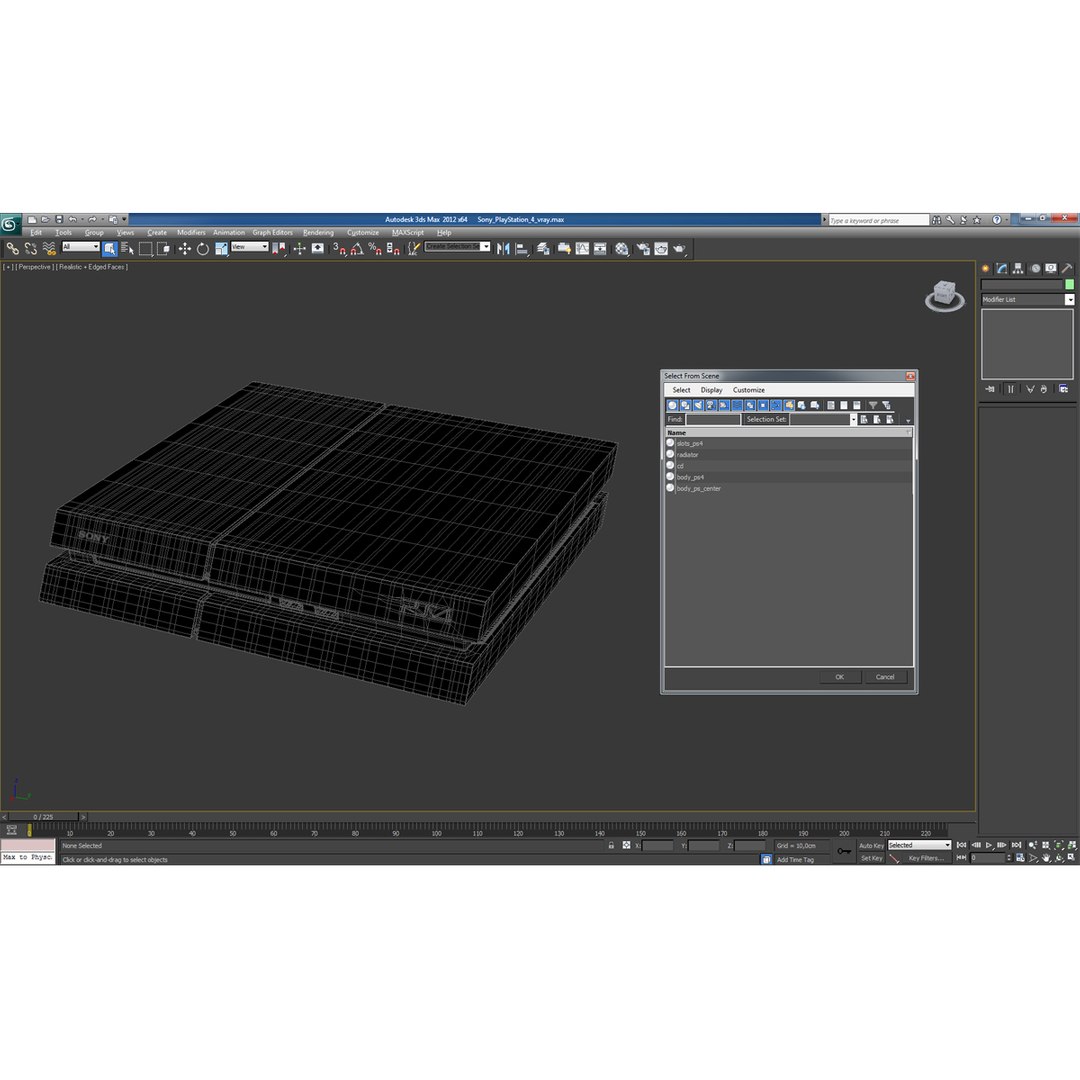Viewport: 1080px width, 1080px height.
Task: Open the Create panel tab
Action: coord(986,269)
